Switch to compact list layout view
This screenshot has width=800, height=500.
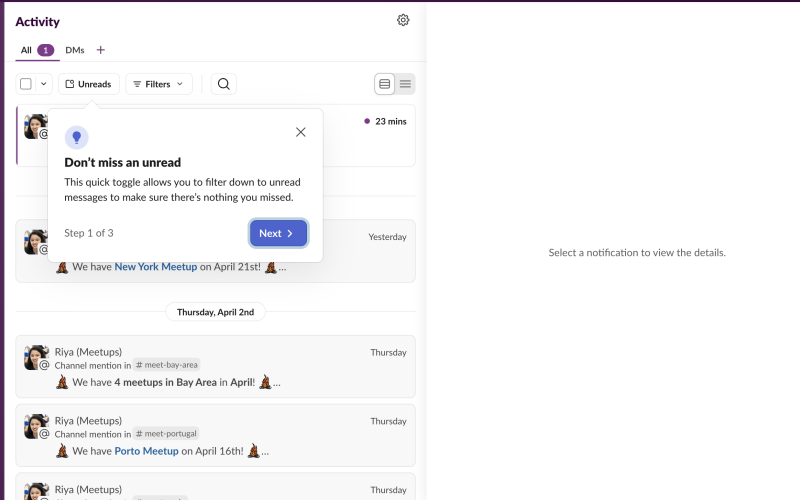click(405, 84)
